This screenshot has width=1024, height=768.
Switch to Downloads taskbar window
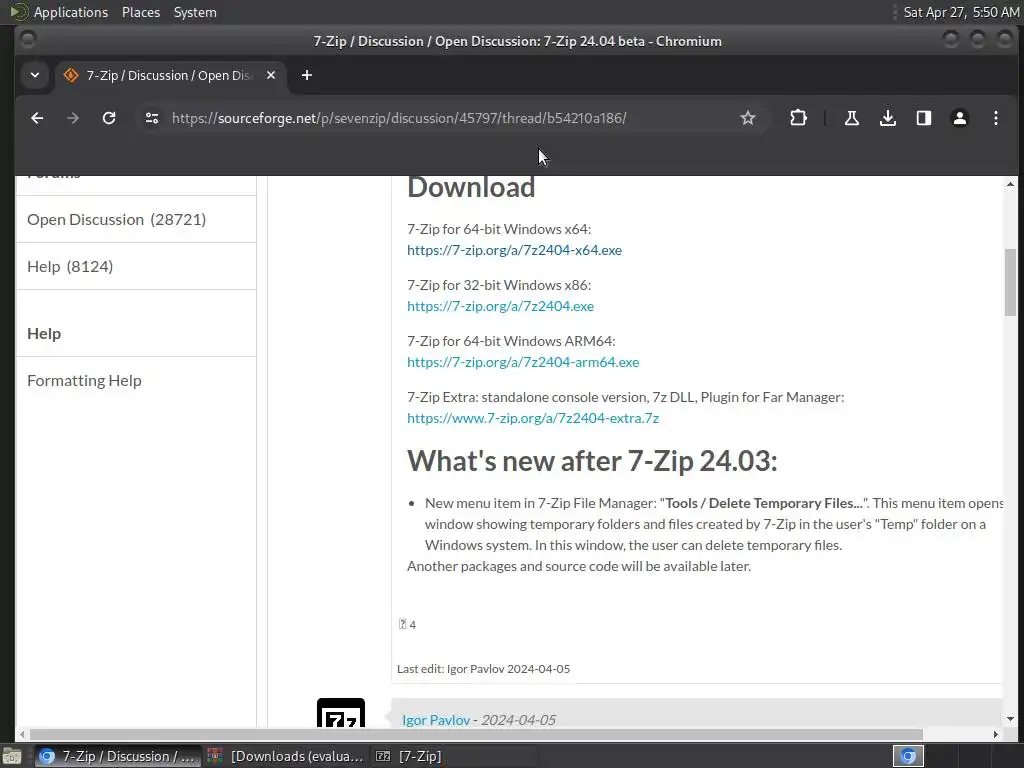pyautogui.click(x=285, y=756)
